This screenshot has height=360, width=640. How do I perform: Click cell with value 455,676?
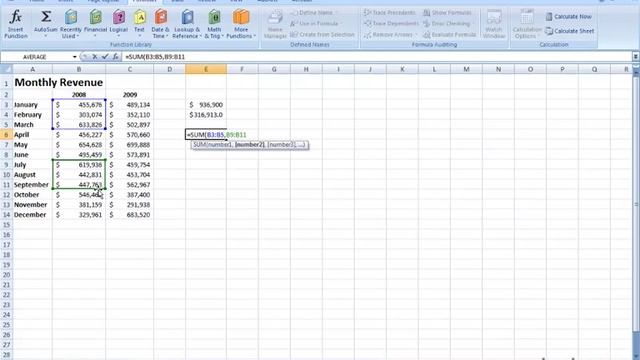[79, 105]
